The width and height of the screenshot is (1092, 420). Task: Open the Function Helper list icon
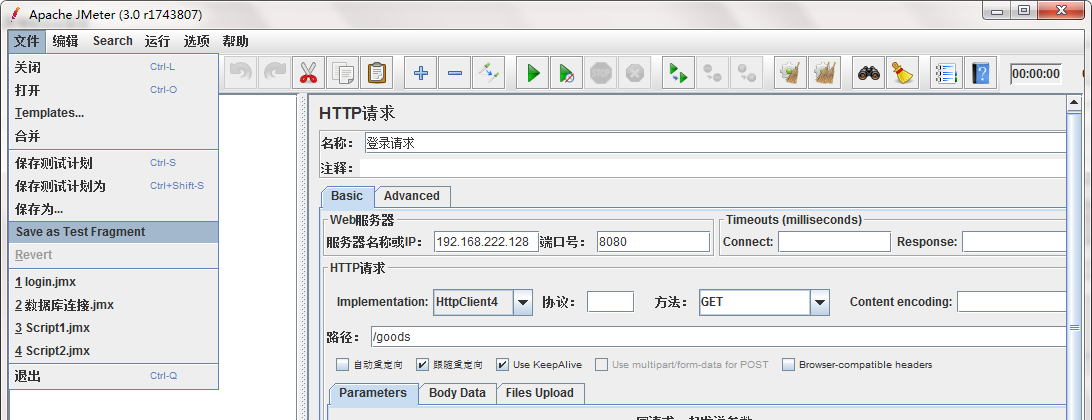pyautogui.click(x=946, y=72)
